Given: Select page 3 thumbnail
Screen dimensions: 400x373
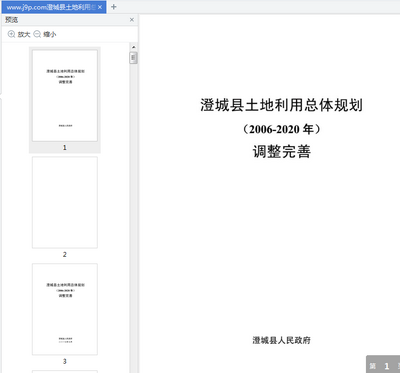Looking at the screenshot, I should 65,309.
